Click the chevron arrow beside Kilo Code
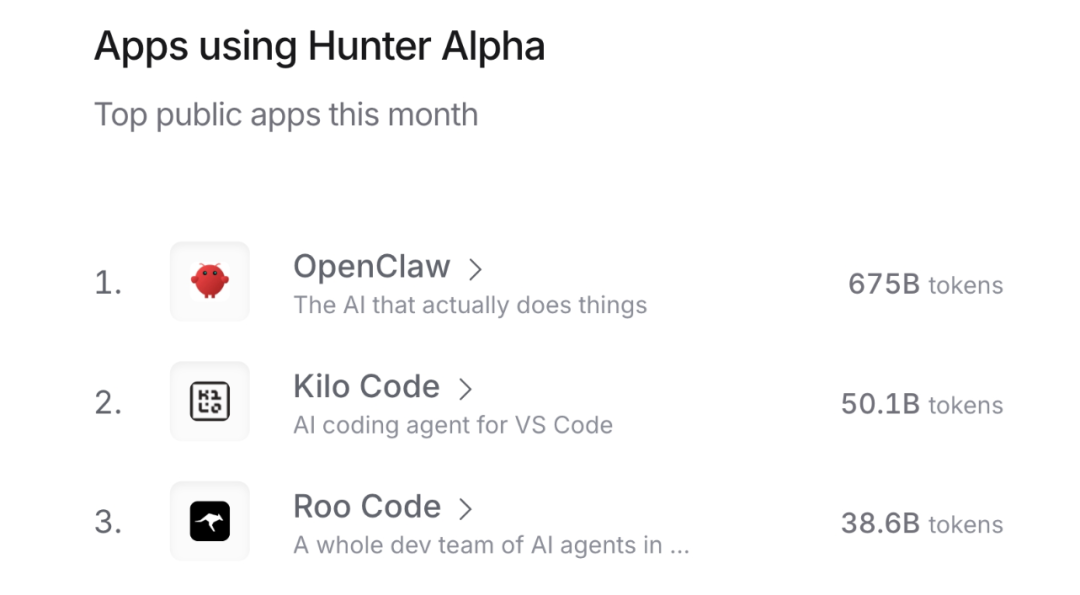This screenshot has width=1080, height=595. (465, 388)
